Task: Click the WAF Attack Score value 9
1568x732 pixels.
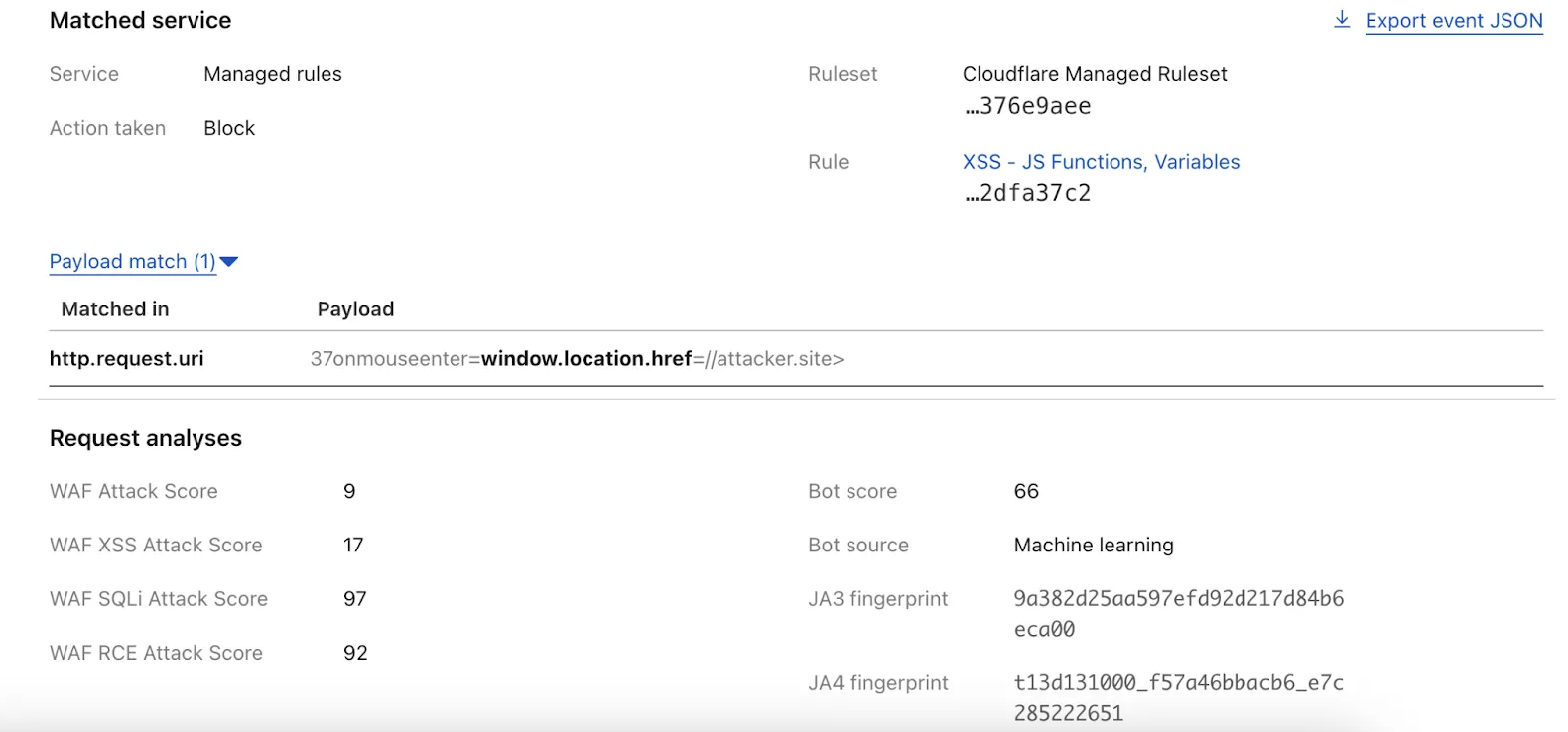Action: point(349,491)
